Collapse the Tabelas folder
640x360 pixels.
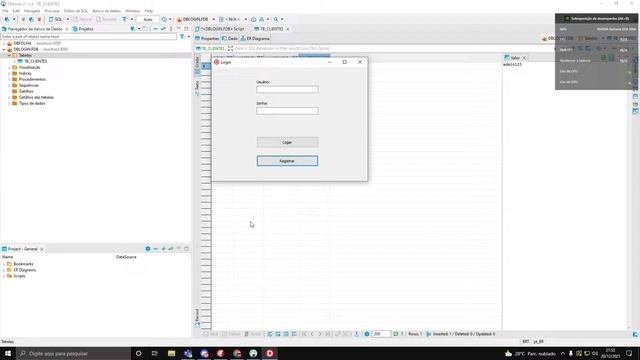9,55
